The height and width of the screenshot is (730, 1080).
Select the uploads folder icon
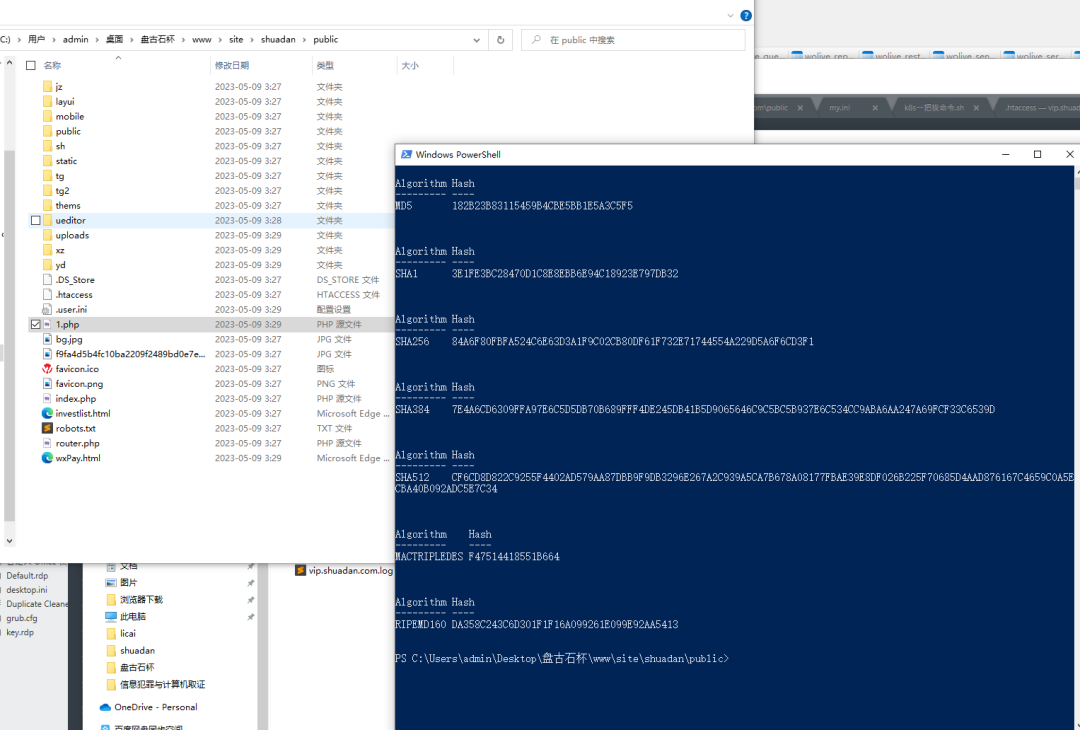[48, 236]
